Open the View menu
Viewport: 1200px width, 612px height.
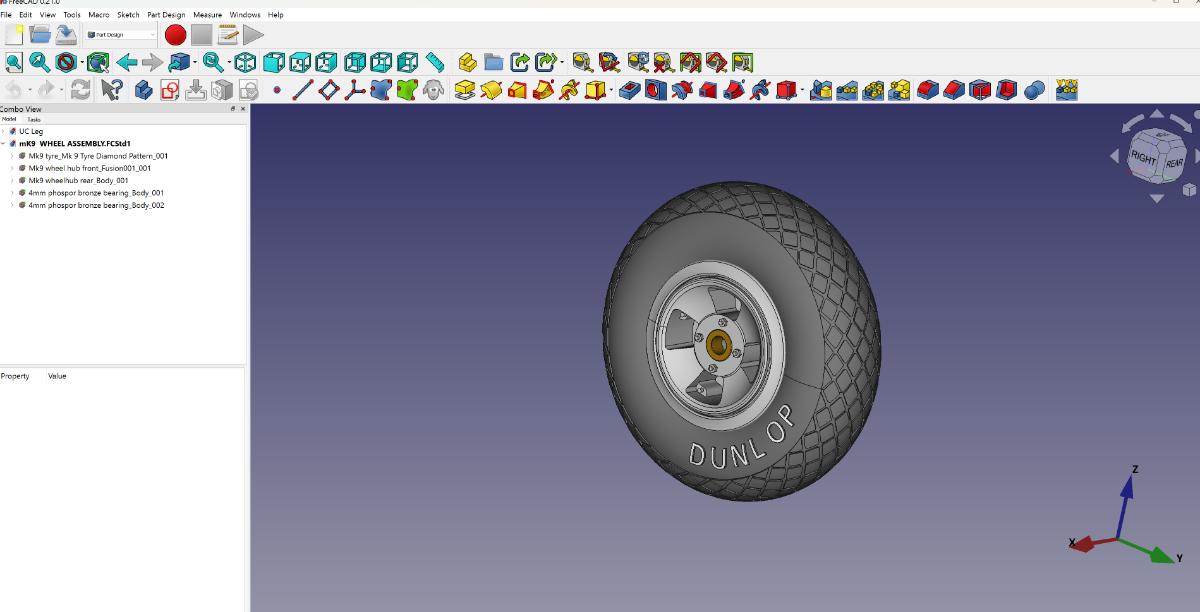pos(48,15)
